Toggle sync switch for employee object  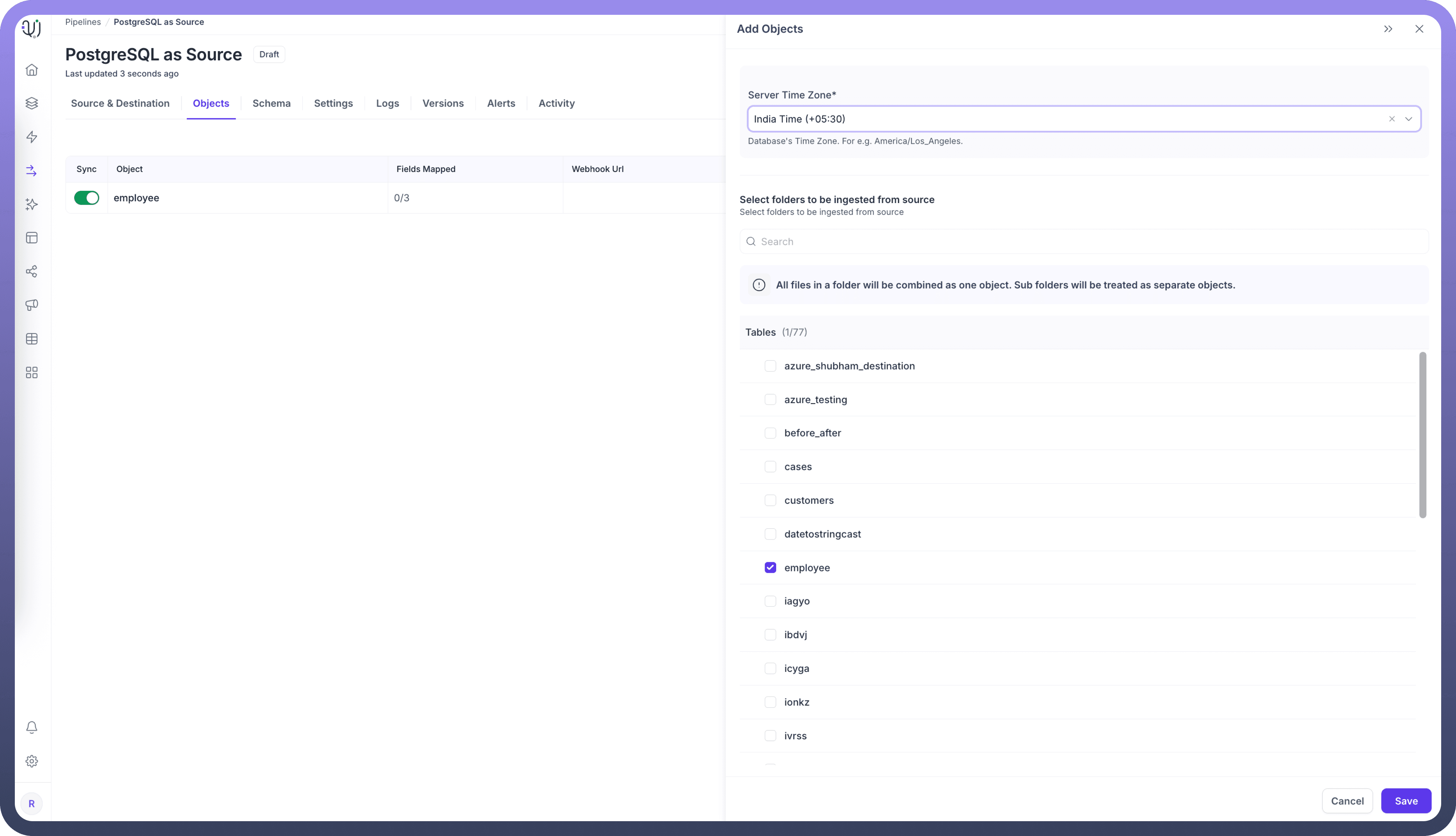click(x=87, y=198)
